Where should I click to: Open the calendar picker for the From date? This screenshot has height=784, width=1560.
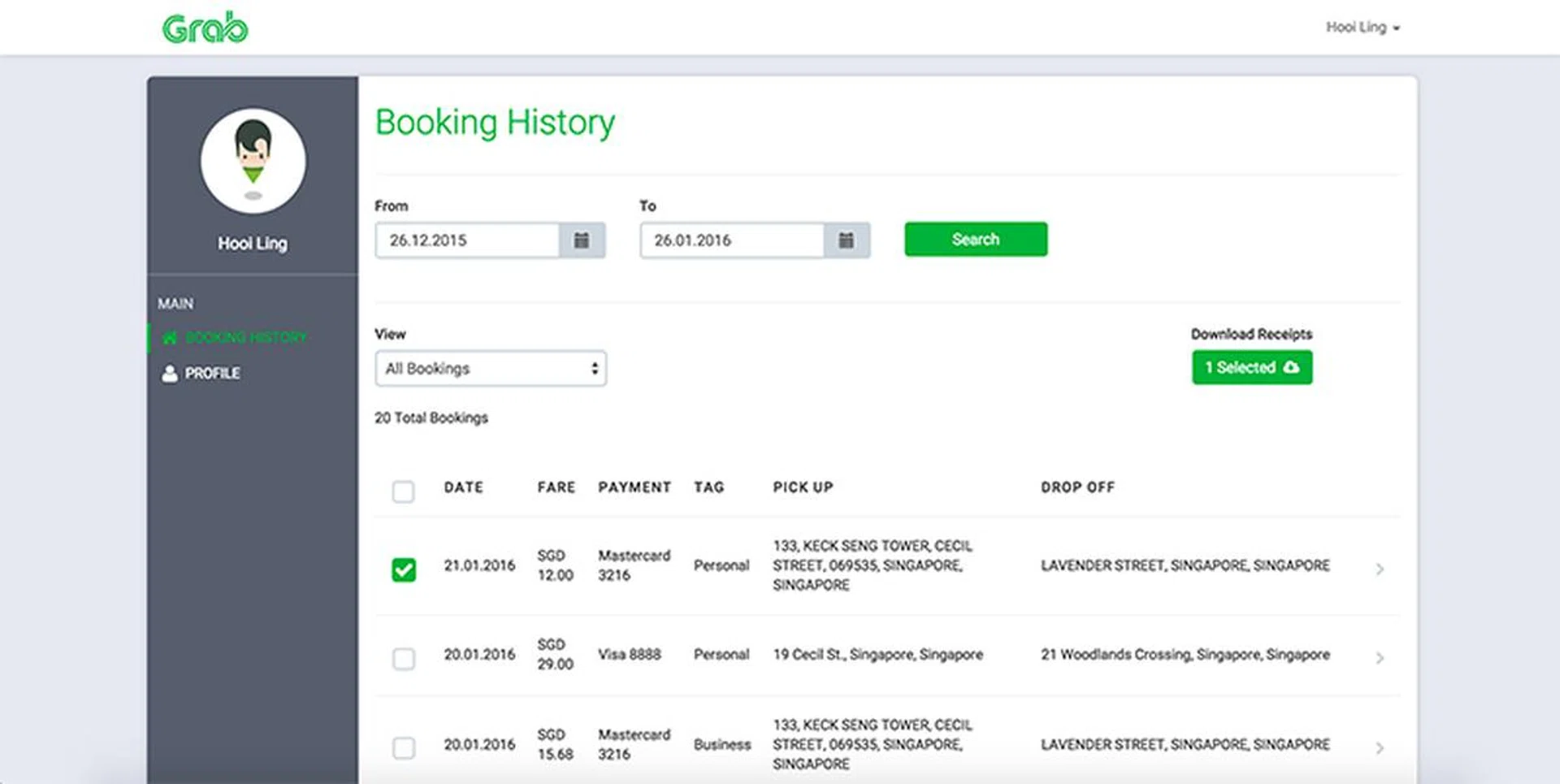pos(582,240)
